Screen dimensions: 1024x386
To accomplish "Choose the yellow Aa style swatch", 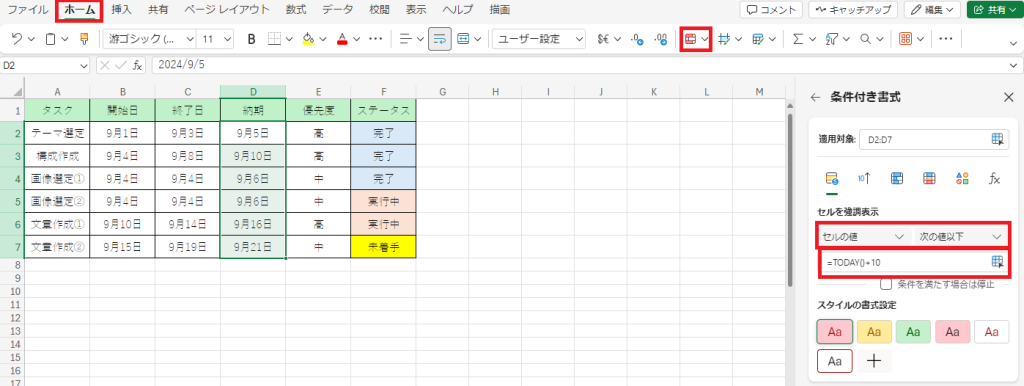I will pyautogui.click(x=874, y=332).
